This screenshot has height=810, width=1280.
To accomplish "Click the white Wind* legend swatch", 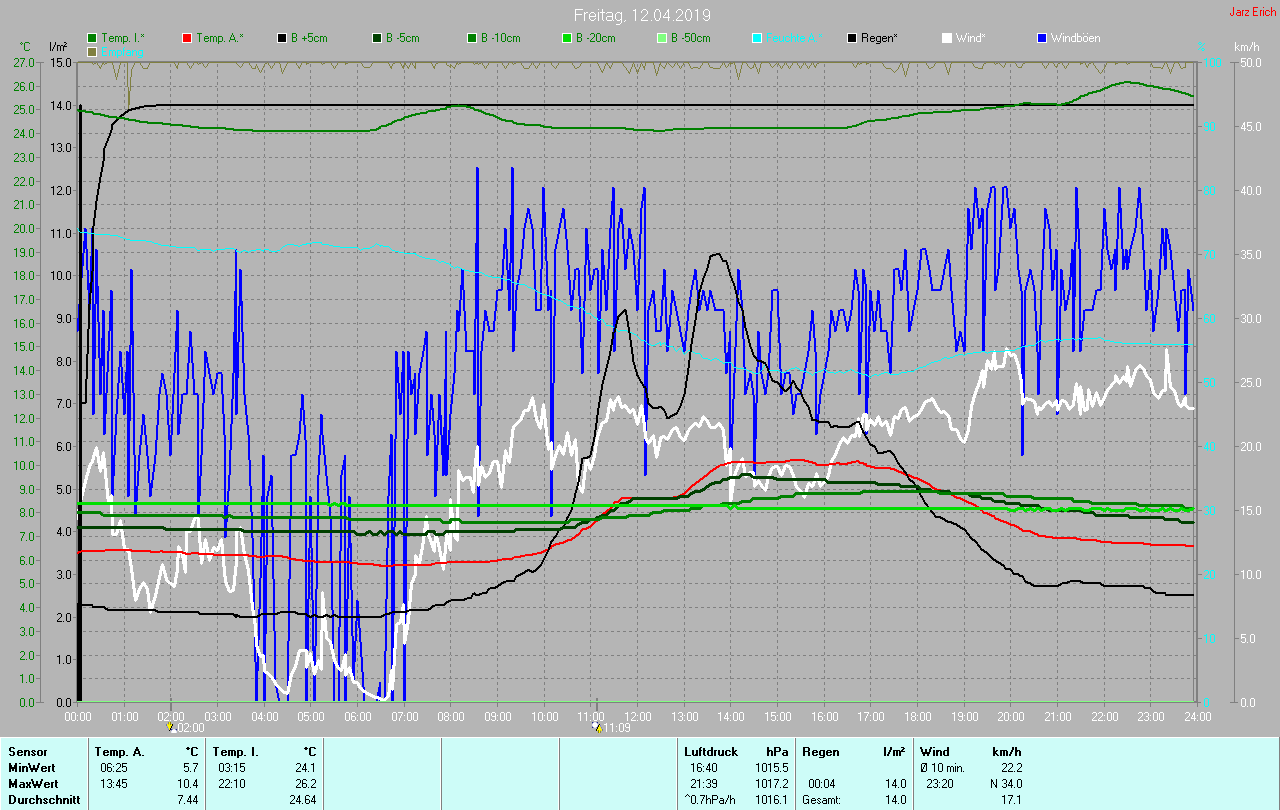I will pyautogui.click(x=947, y=38).
